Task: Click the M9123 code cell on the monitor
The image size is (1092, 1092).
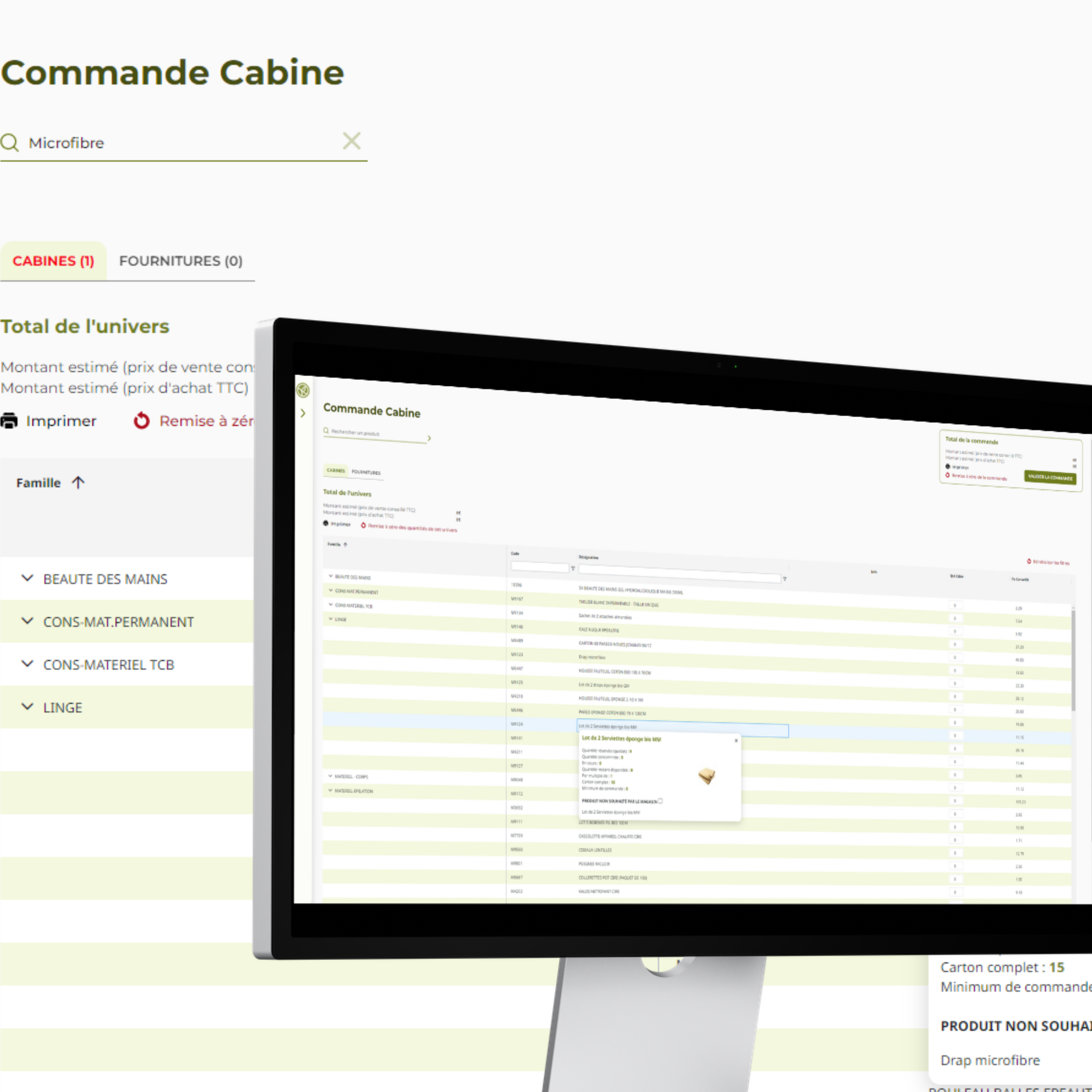Action: 517,655
